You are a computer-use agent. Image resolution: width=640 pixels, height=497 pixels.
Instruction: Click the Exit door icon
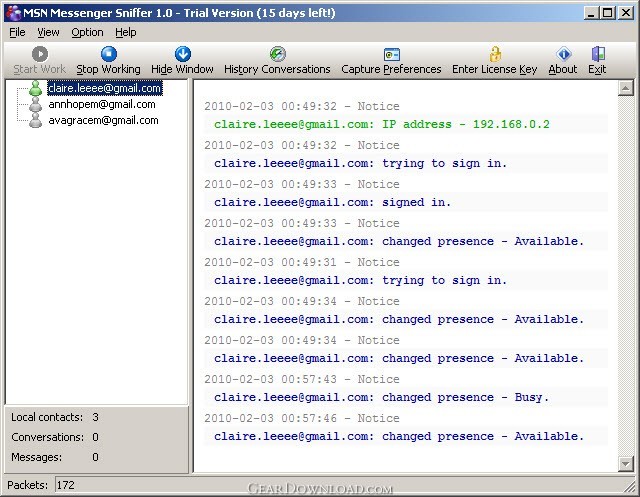pos(598,54)
